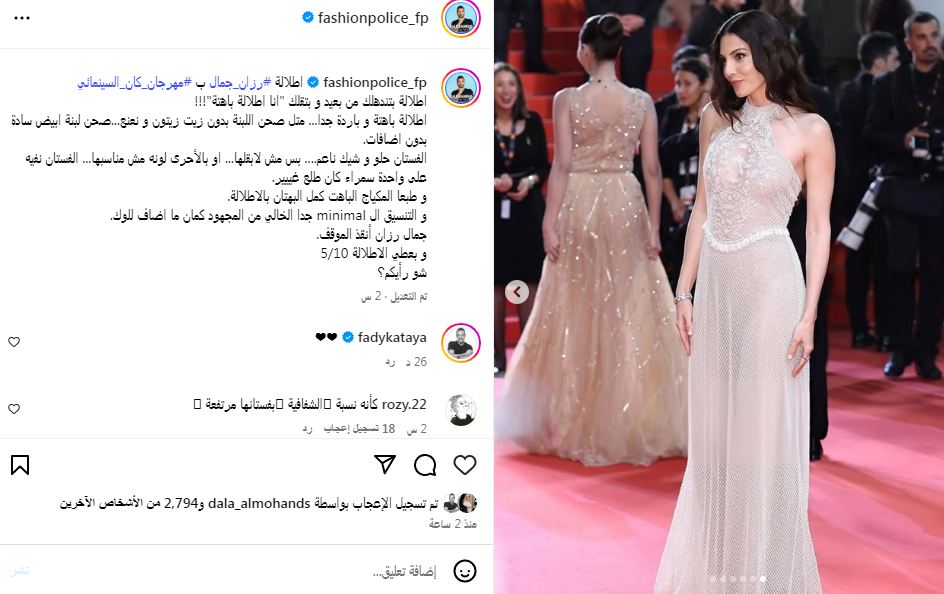944x594 pixels.
Task: Open hashtag رزان_جمال link
Action: (x=240, y=82)
